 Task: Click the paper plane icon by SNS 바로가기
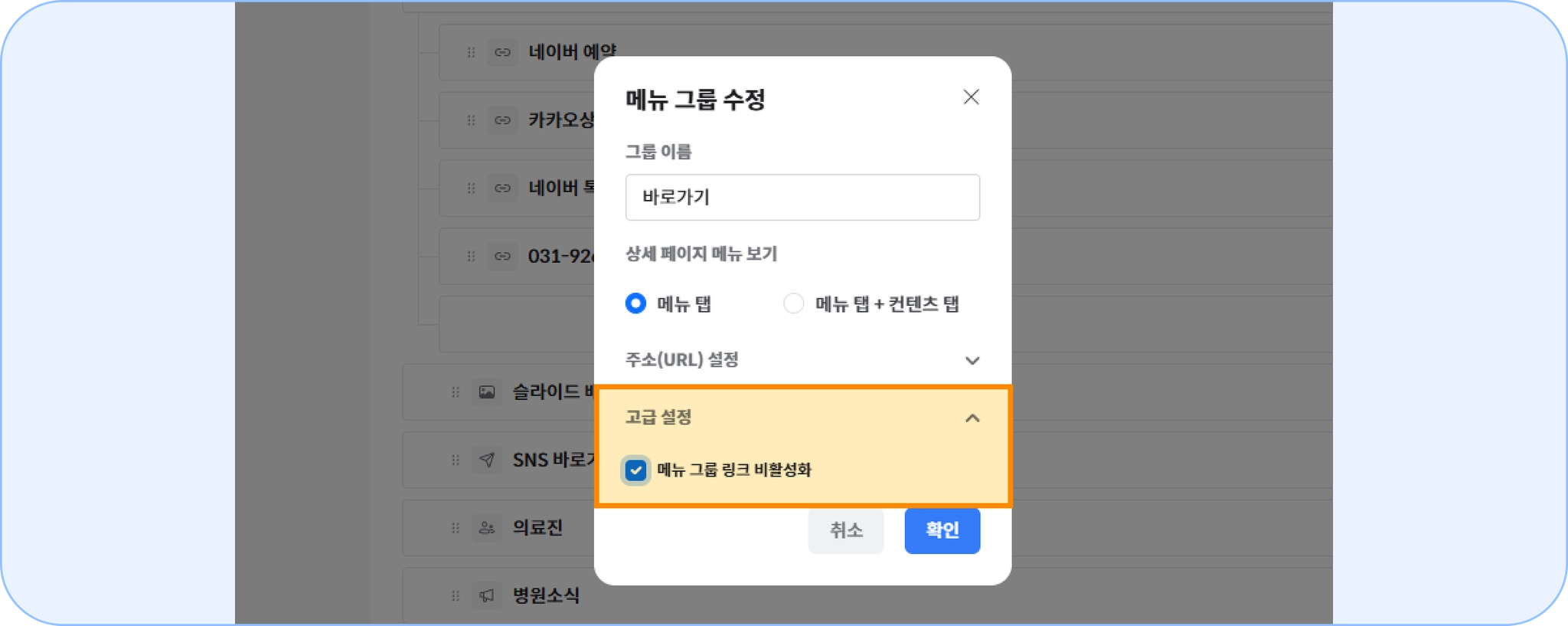(x=487, y=460)
